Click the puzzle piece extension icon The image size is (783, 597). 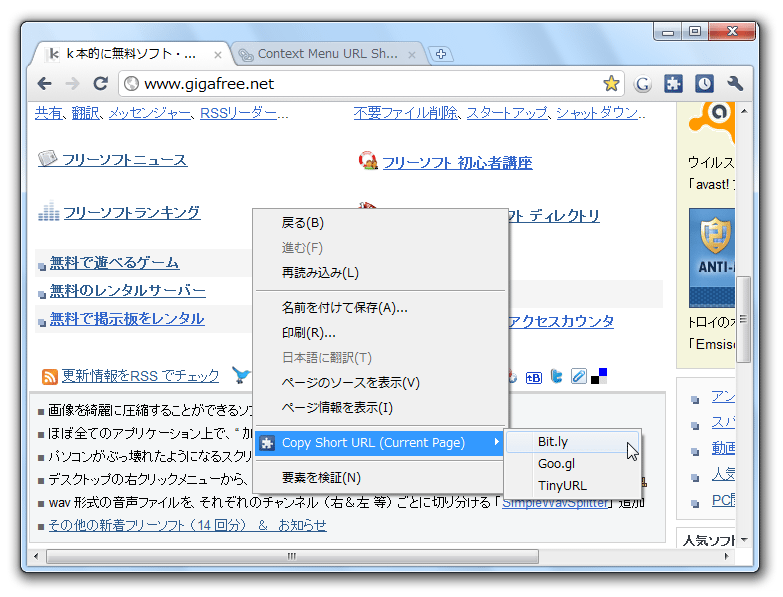673,83
